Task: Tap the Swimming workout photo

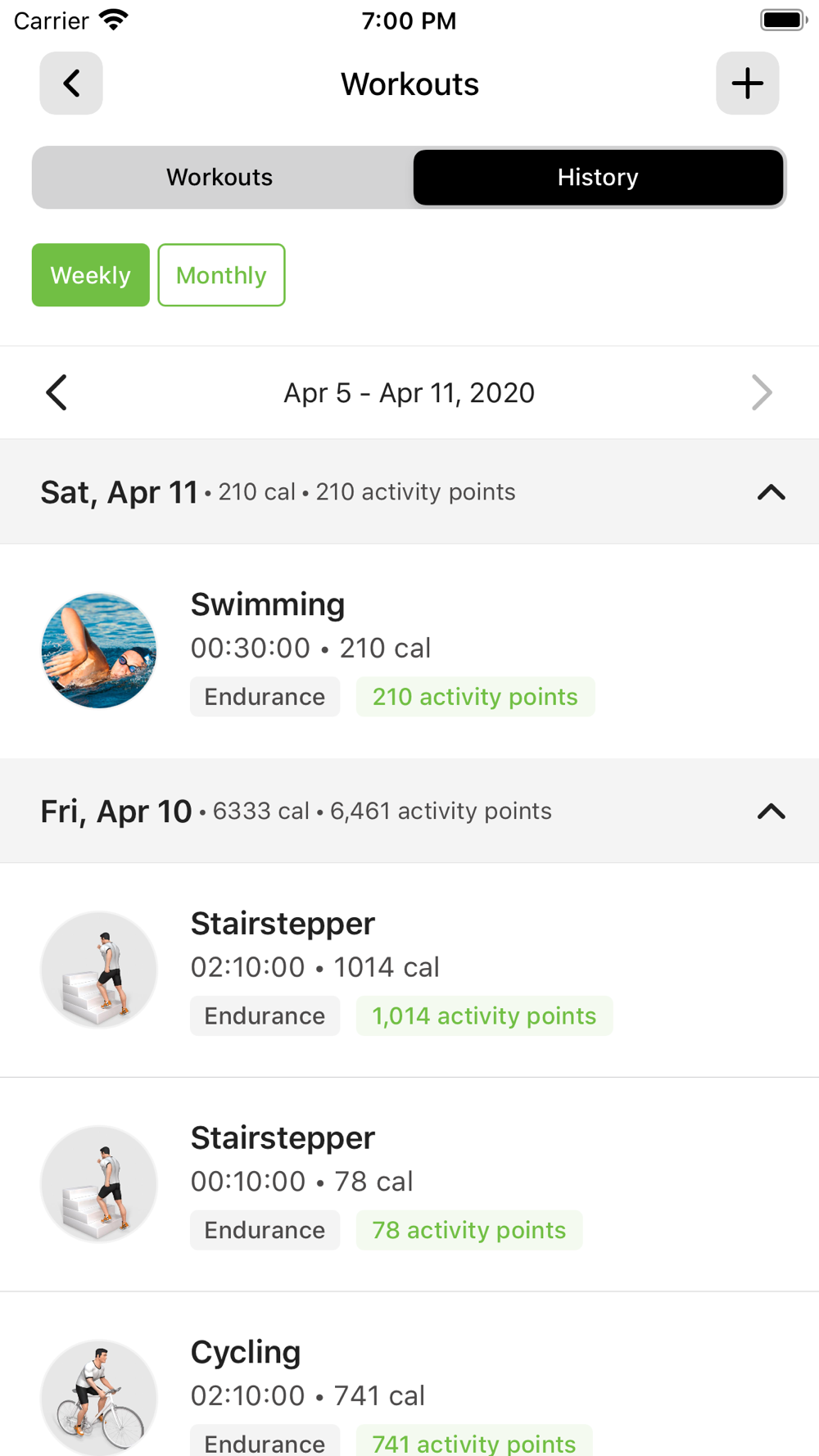Action: click(x=99, y=651)
